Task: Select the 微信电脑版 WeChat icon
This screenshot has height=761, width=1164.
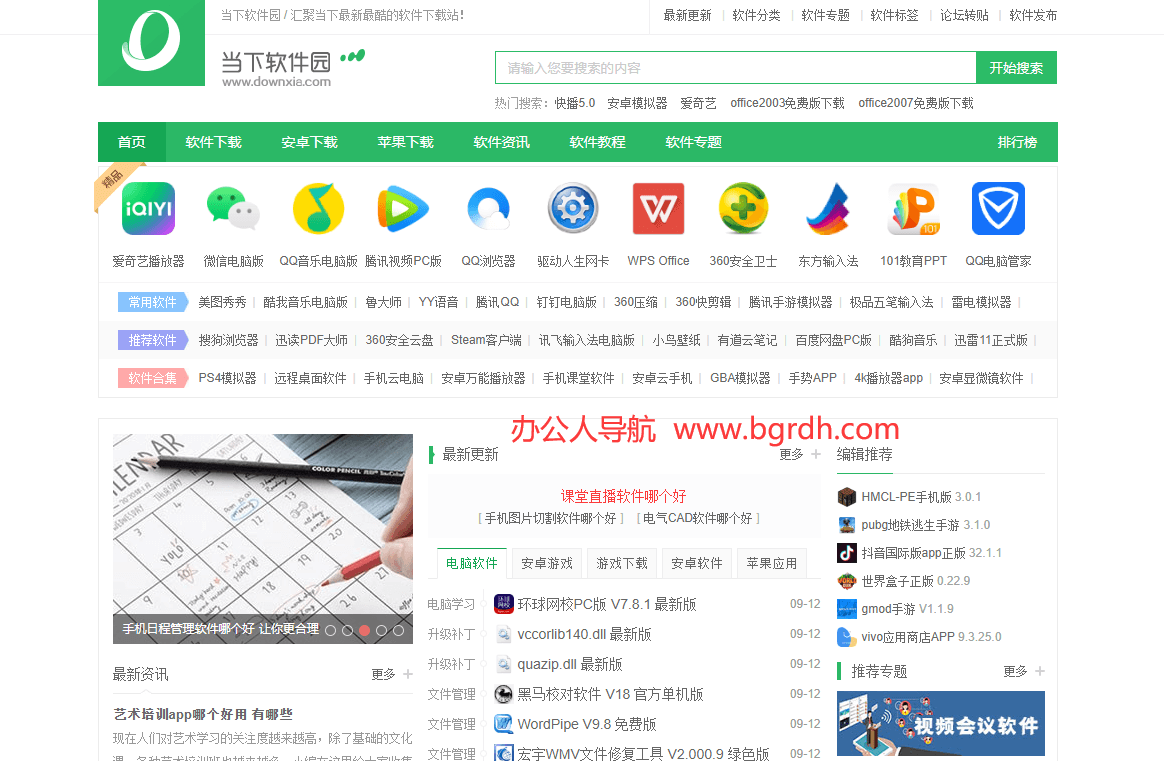Action: click(233, 208)
